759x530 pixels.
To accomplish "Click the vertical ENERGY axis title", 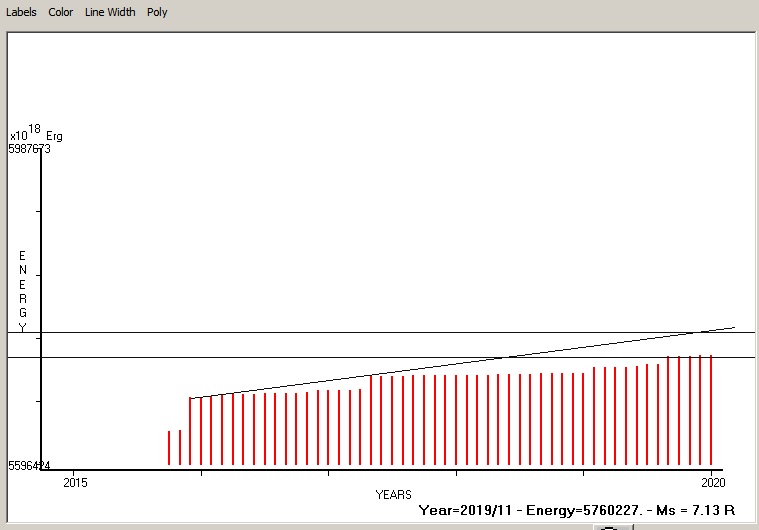I will click(22, 292).
